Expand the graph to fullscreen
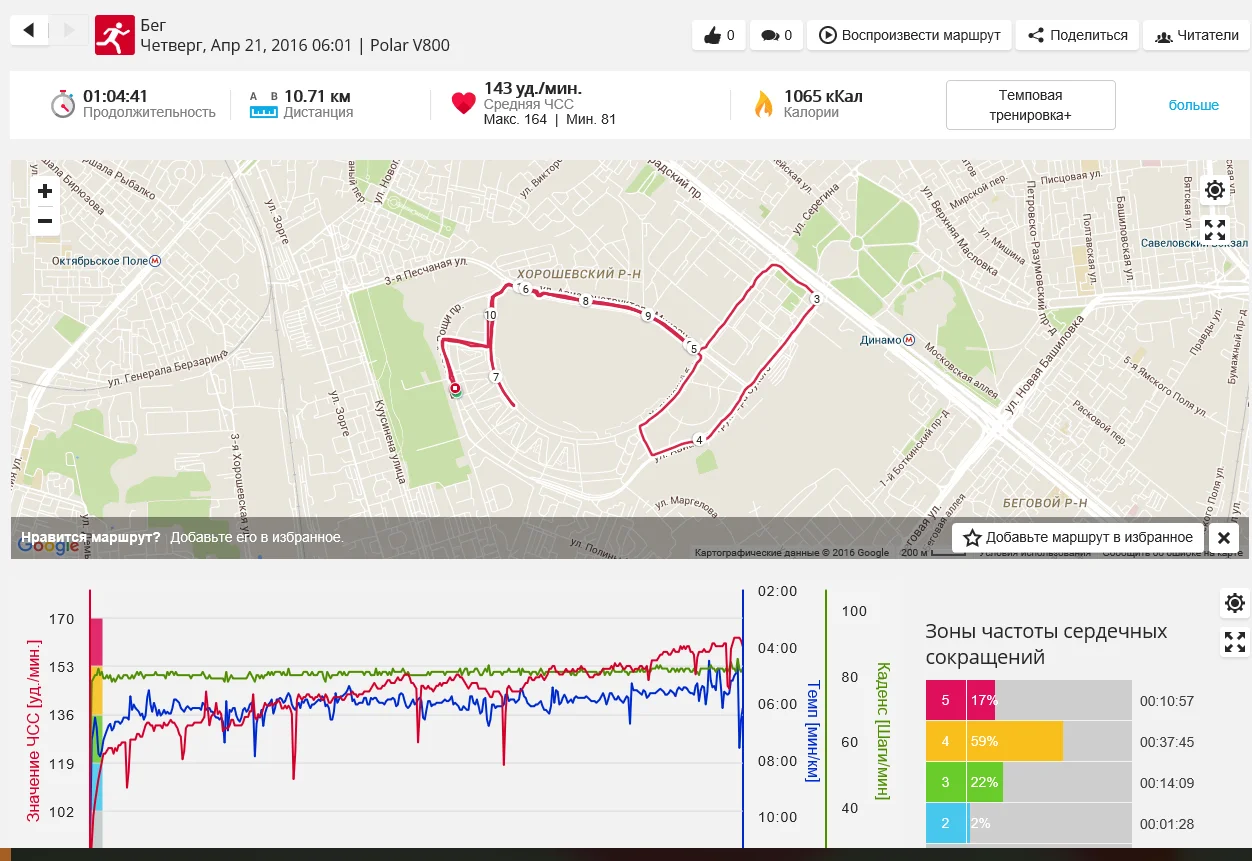 point(1235,642)
